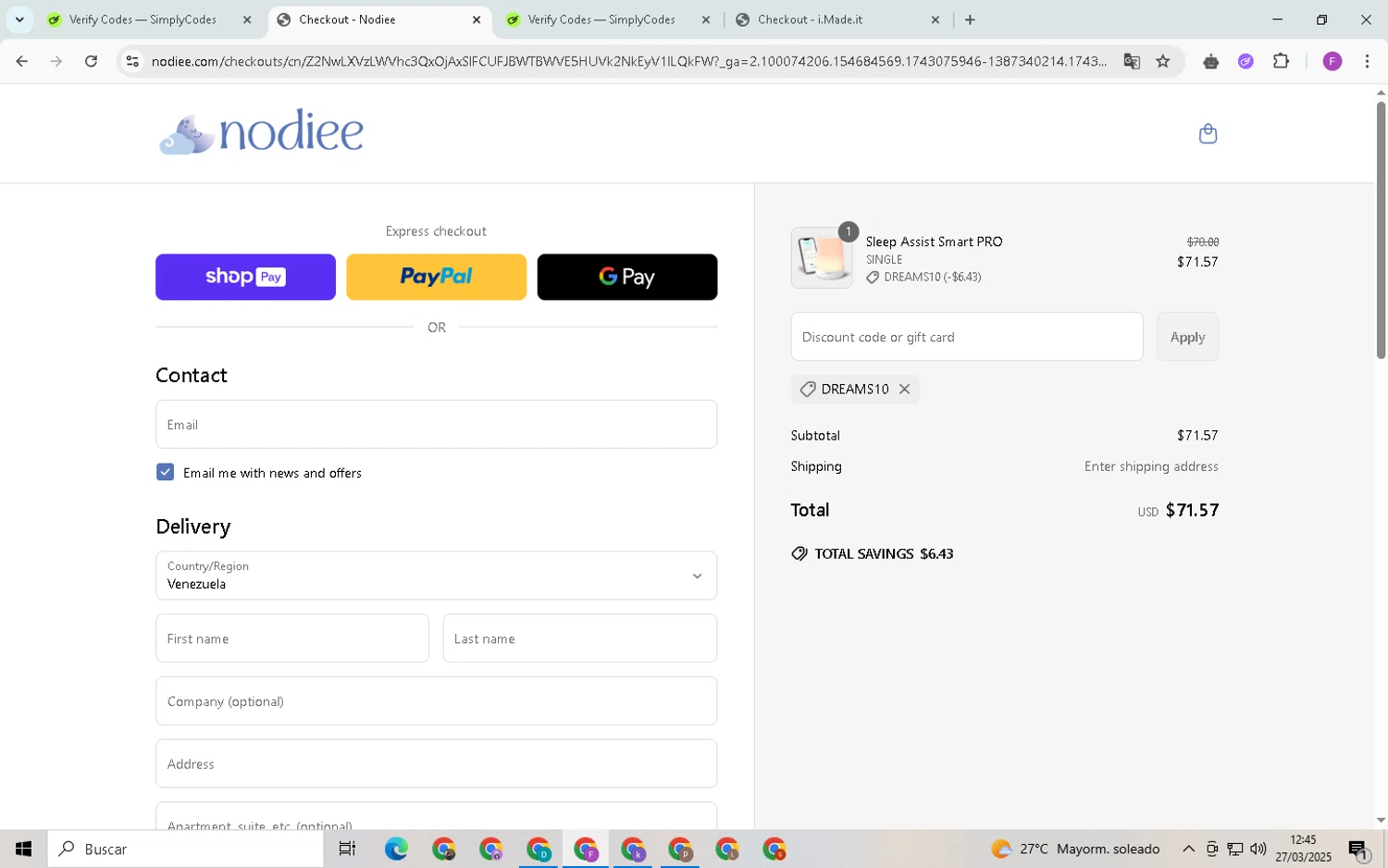
Task: Toggle Email me with news and offers
Action: 166,473
